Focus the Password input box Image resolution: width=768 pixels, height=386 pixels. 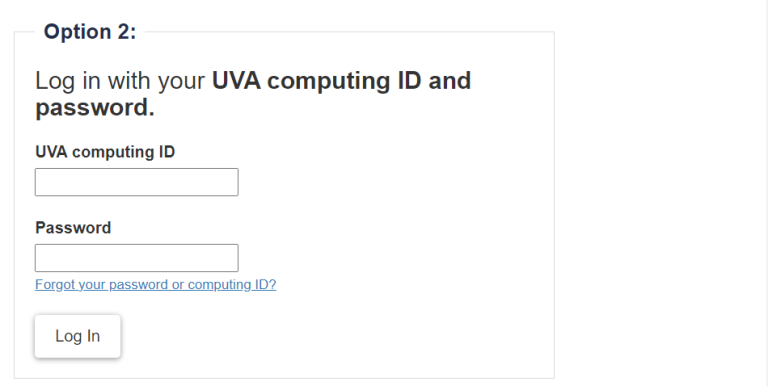pos(137,258)
